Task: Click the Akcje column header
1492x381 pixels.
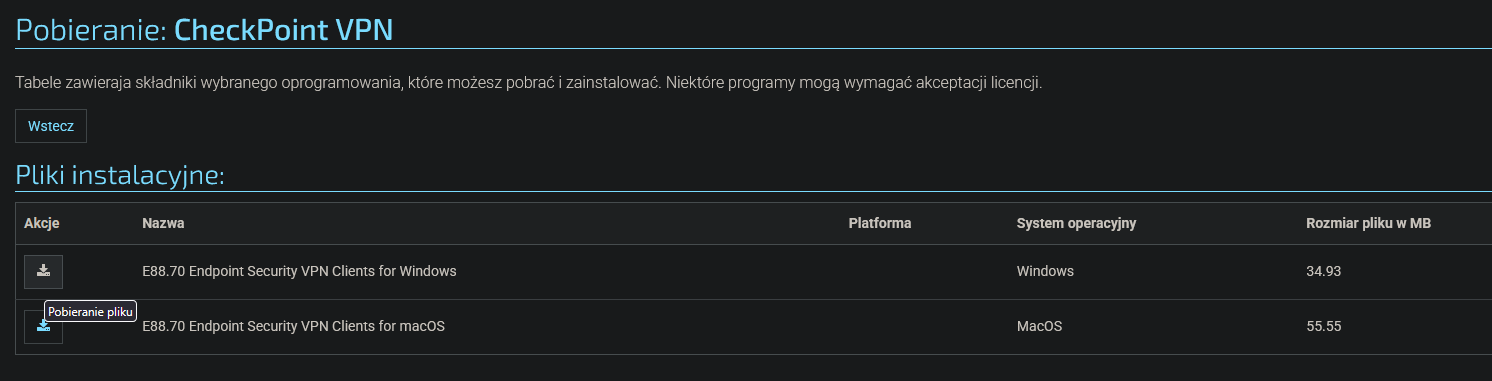Action: 42,223
